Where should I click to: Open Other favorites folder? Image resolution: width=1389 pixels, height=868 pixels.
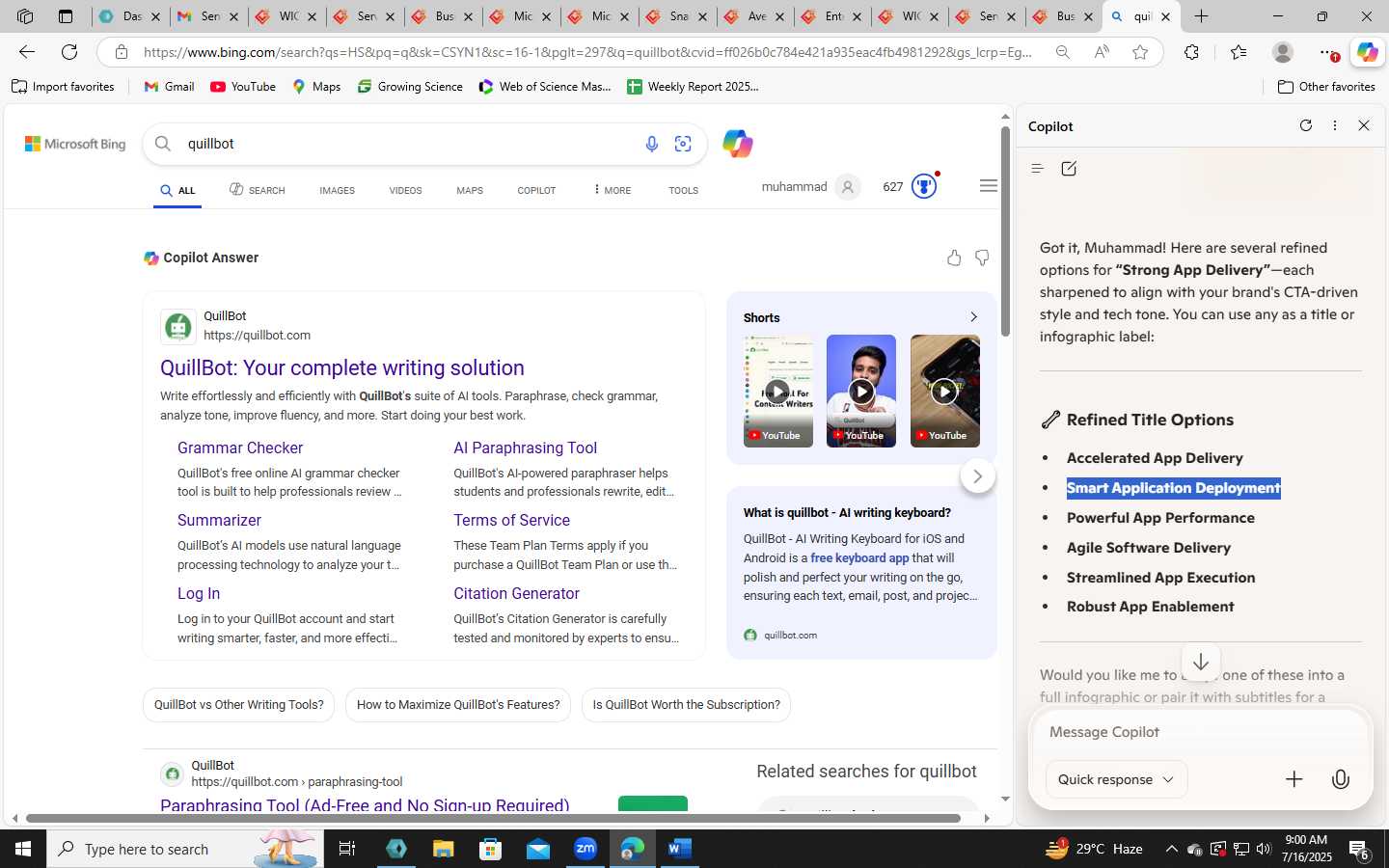tap(1326, 87)
